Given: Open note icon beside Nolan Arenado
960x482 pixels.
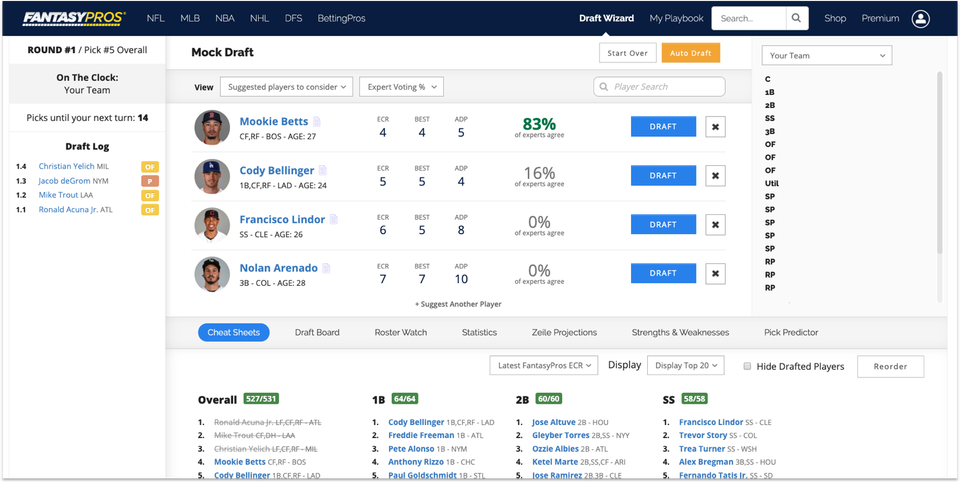Looking at the screenshot, I should coord(326,268).
